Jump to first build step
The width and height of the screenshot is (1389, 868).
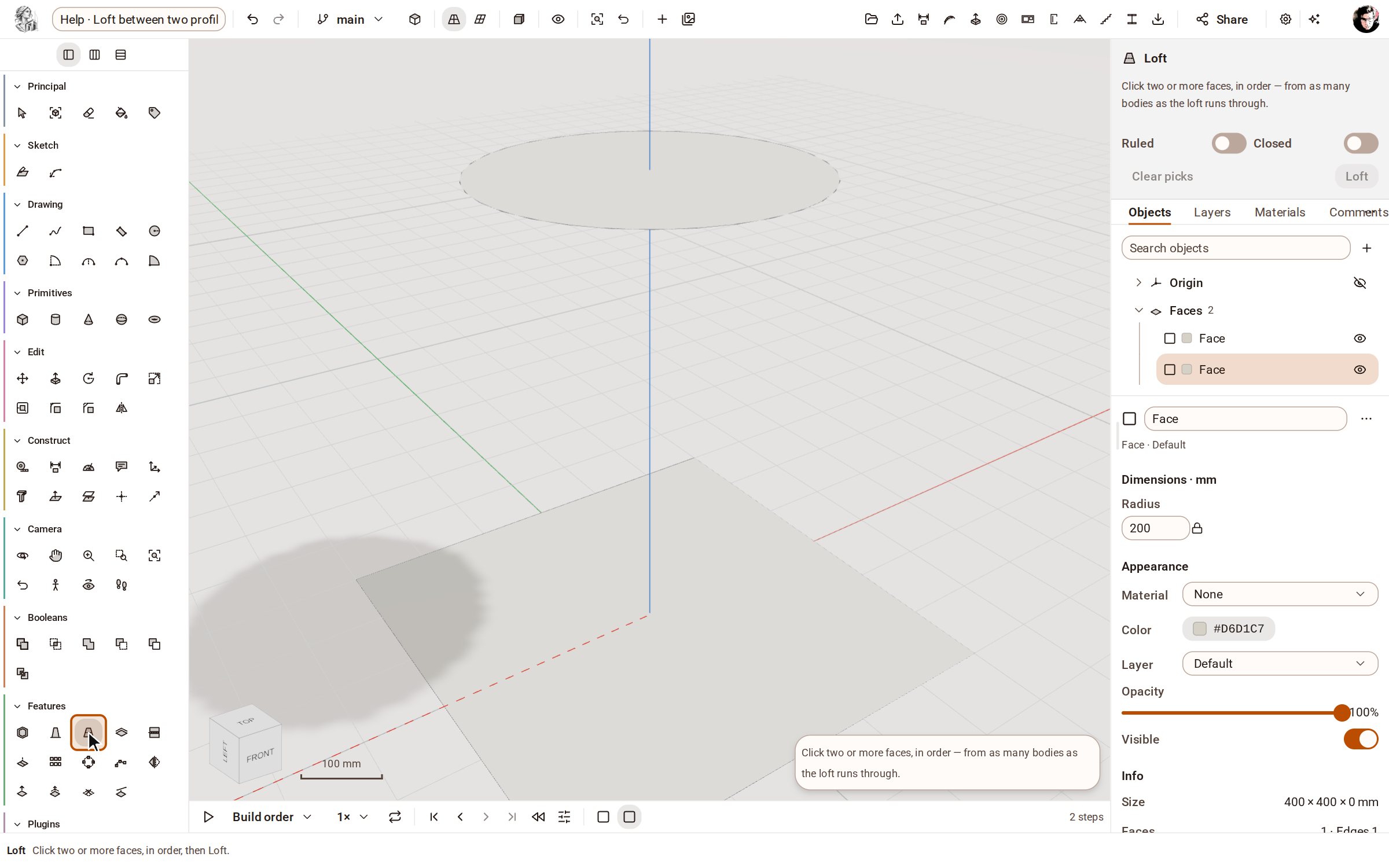pyautogui.click(x=433, y=816)
